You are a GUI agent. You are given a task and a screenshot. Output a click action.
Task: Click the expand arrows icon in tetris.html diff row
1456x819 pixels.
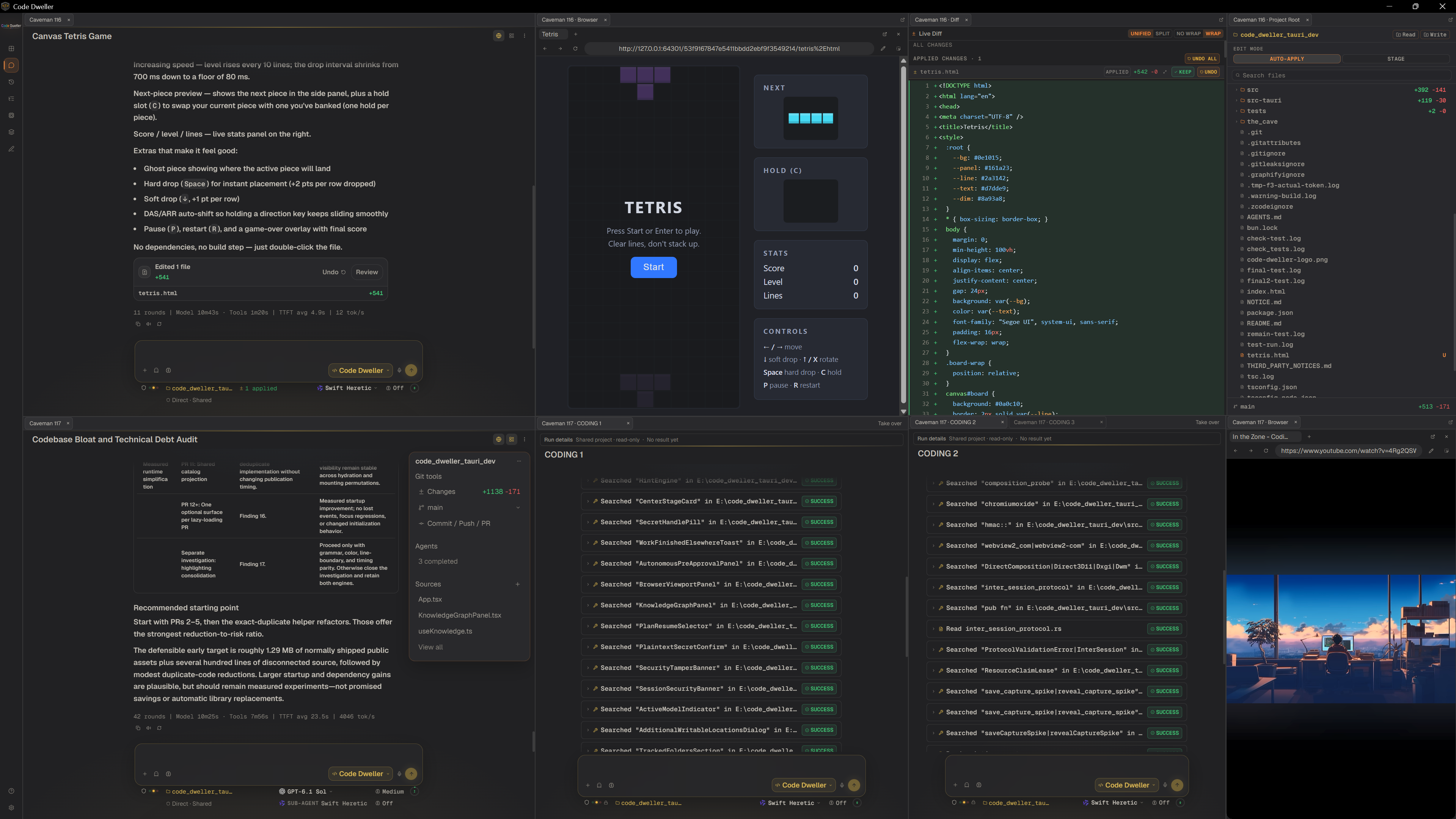coord(1165,72)
